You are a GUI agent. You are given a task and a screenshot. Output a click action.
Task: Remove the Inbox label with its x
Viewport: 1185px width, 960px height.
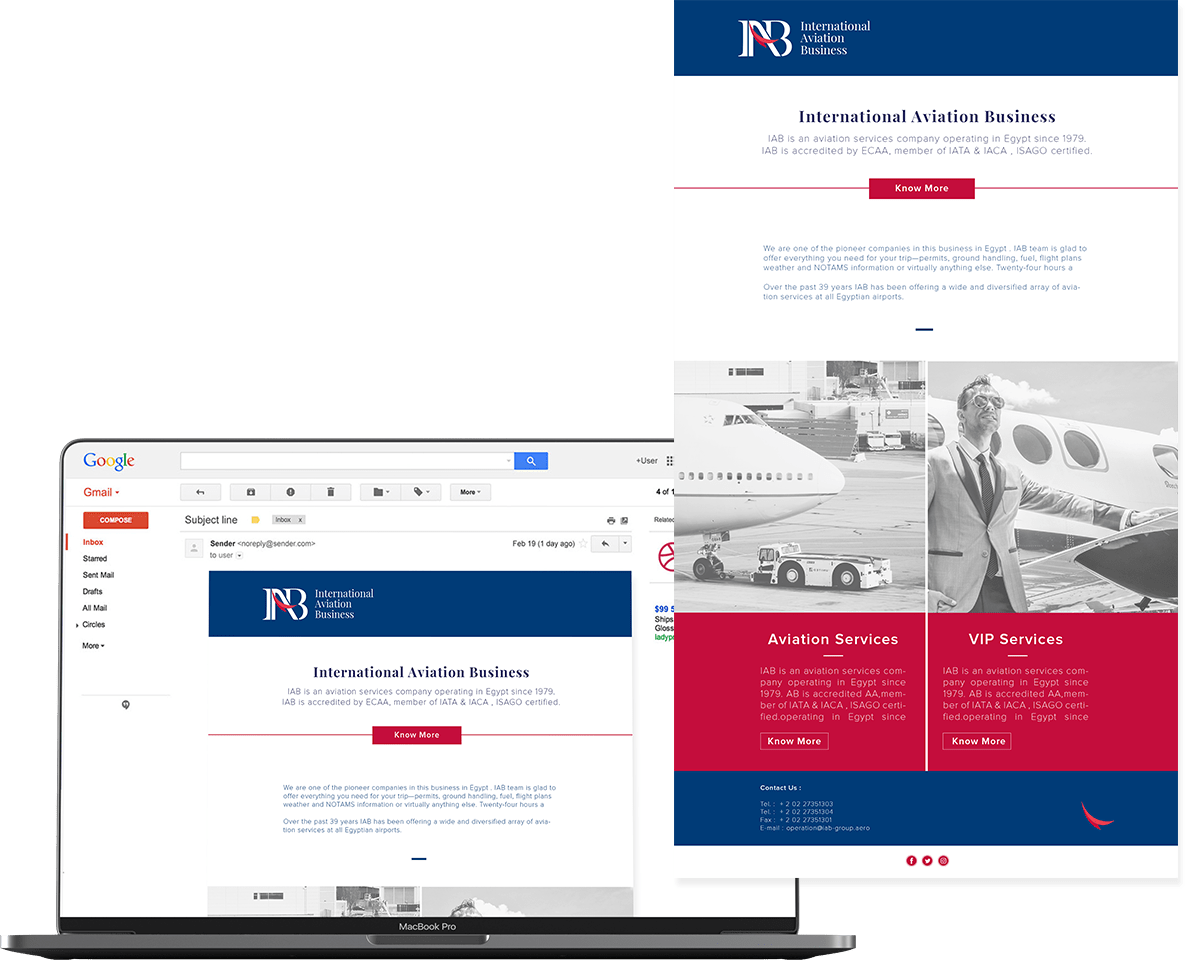click(x=300, y=520)
